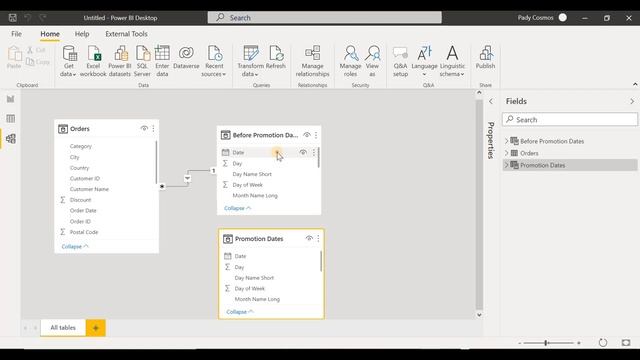
Task: Open the Get data source list
Action: point(69,61)
